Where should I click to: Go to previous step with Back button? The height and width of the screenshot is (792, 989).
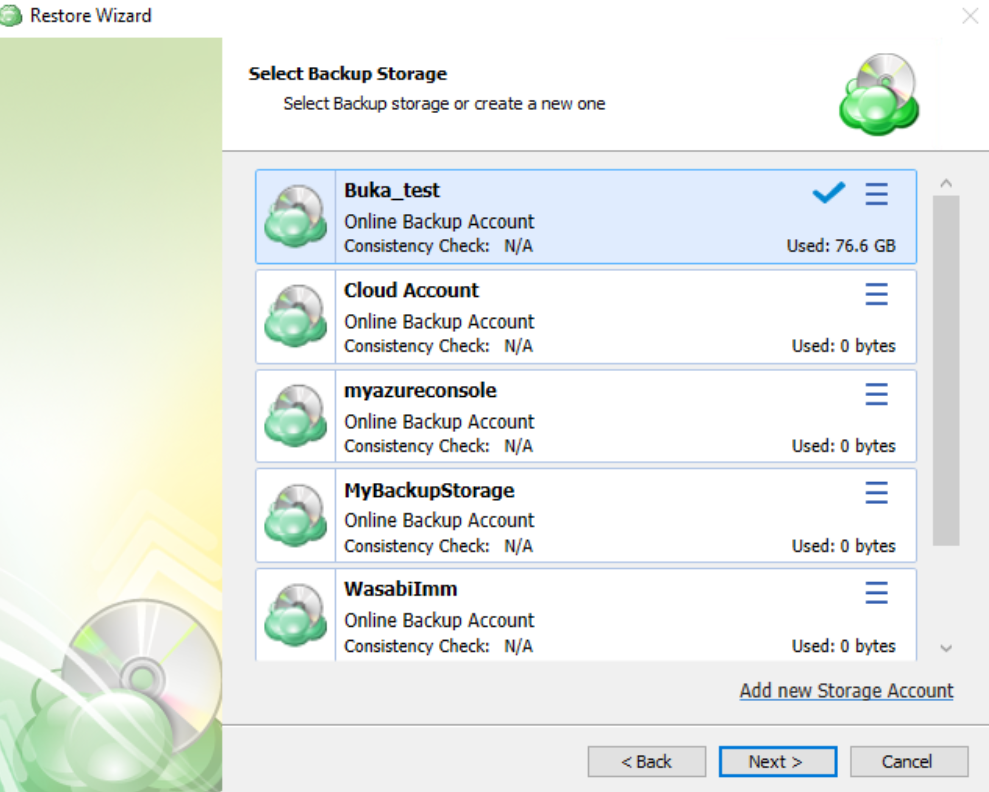647,762
